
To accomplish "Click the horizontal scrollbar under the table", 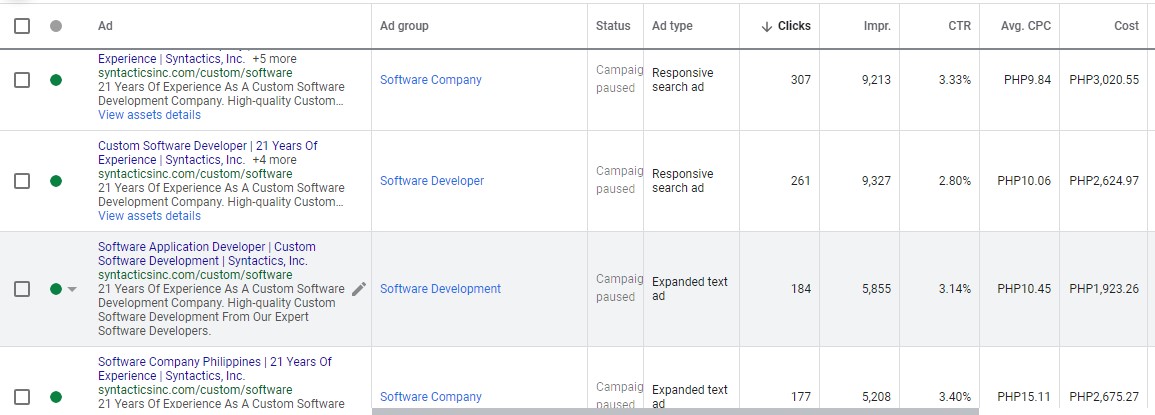I will pos(675,411).
